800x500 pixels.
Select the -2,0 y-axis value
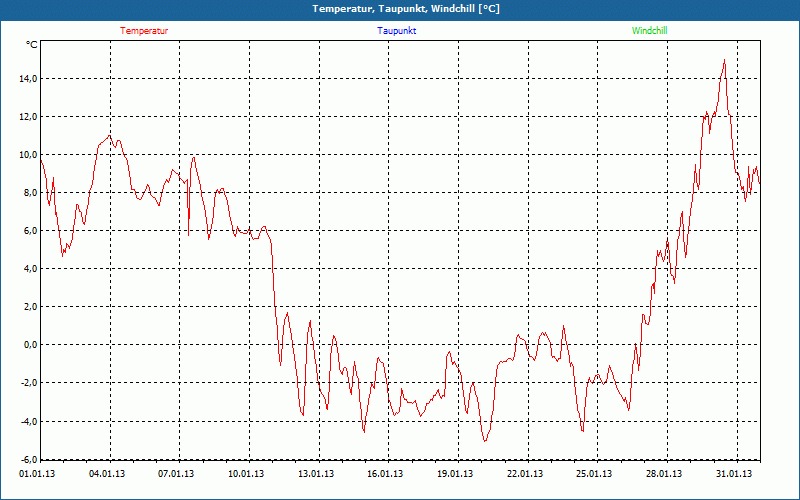coord(29,383)
